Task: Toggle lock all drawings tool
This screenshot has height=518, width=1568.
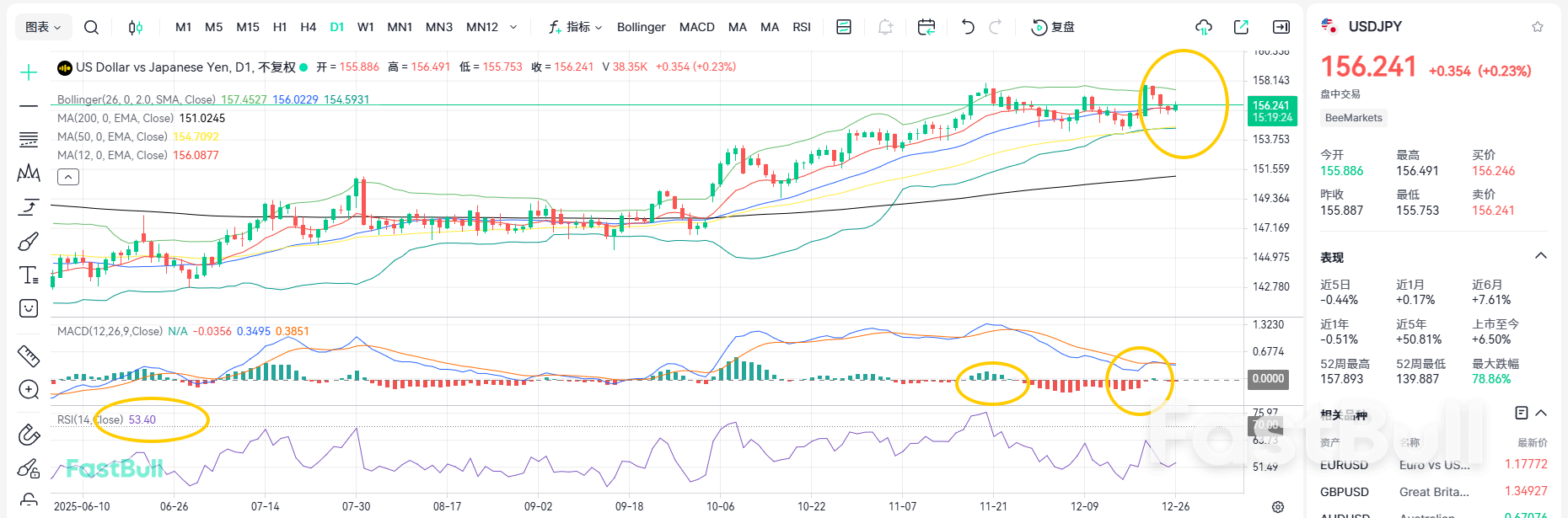Action: click(29, 468)
